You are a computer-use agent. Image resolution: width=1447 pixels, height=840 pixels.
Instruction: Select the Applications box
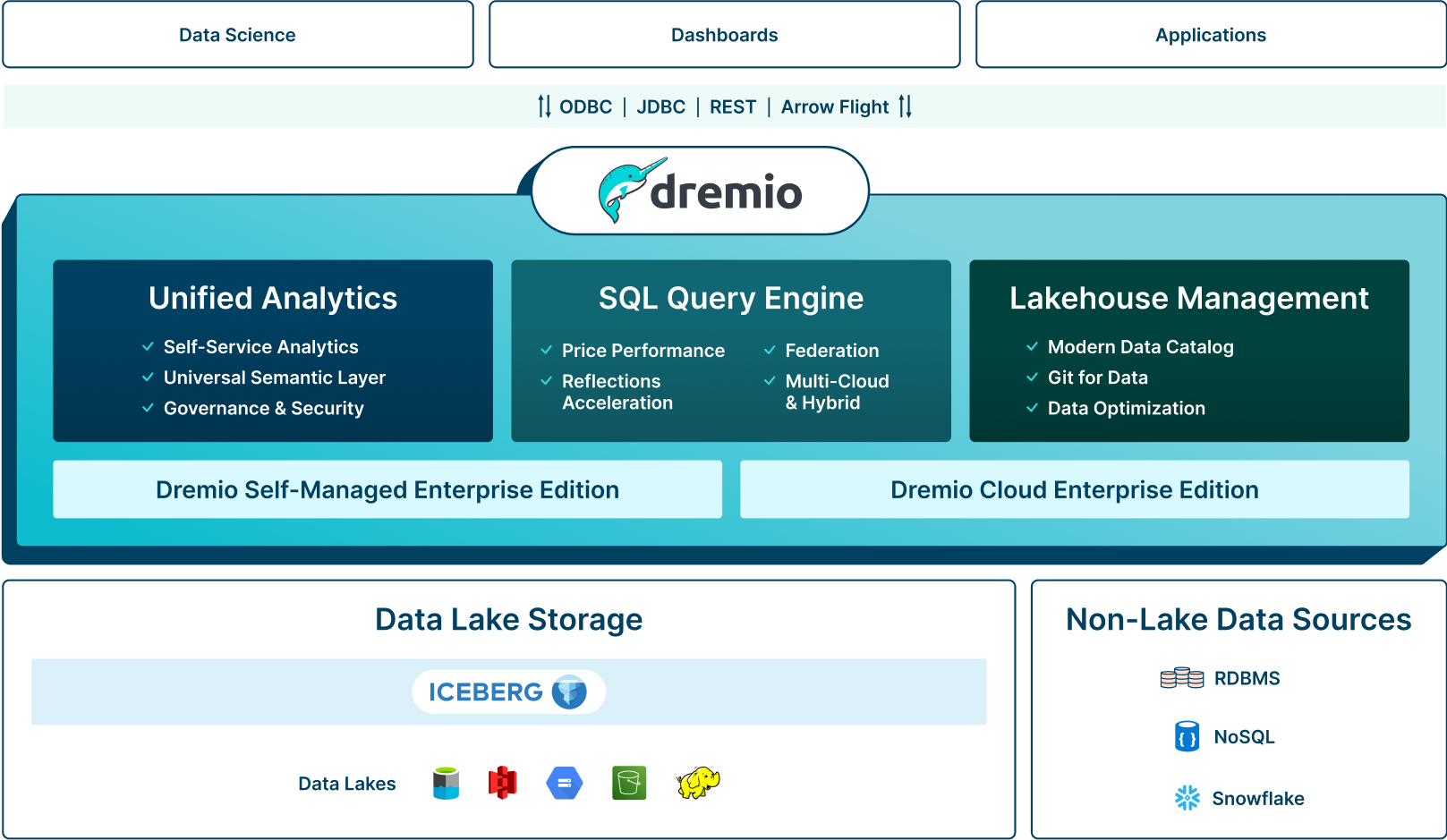1211,35
